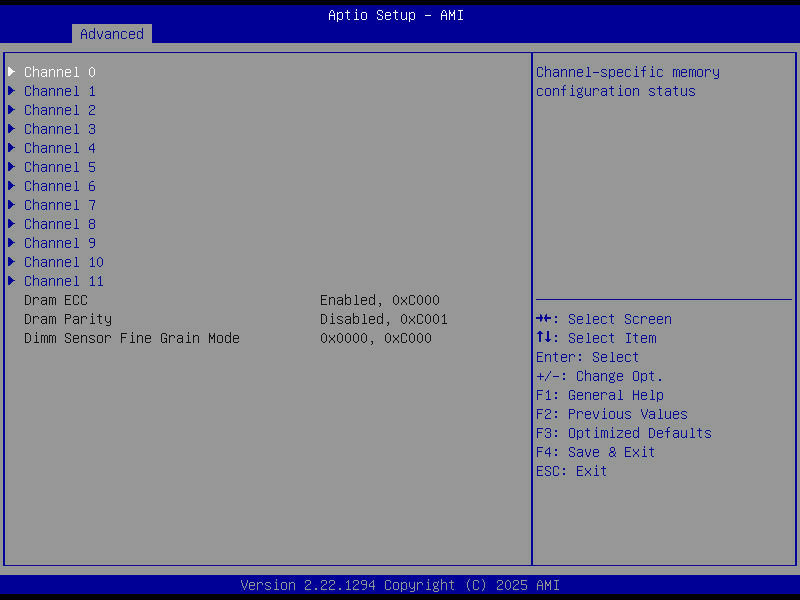The width and height of the screenshot is (800, 600).
Task: Open Channel 8 configuration
Action: (59, 223)
